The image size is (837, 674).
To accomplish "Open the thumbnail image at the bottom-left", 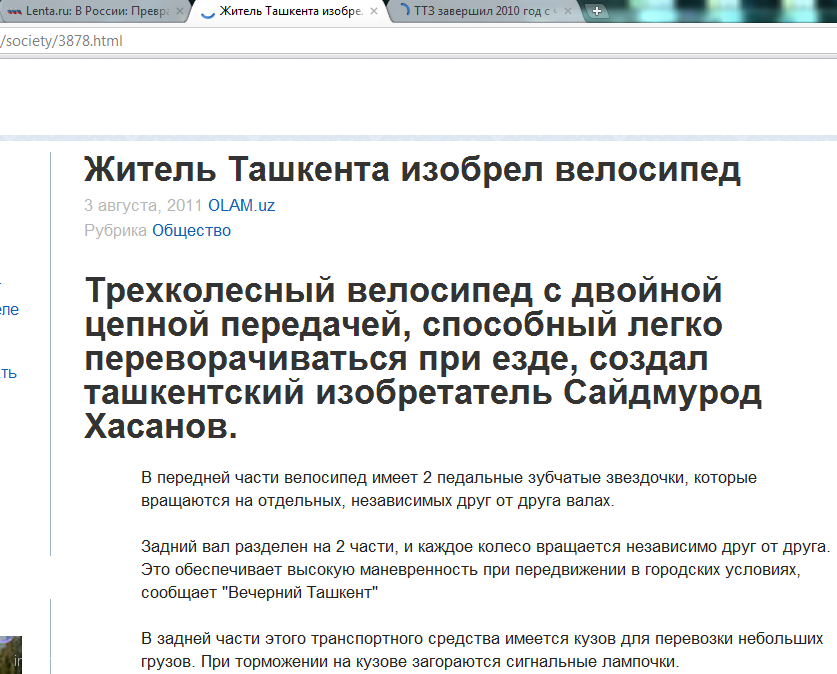I will [x=10, y=654].
